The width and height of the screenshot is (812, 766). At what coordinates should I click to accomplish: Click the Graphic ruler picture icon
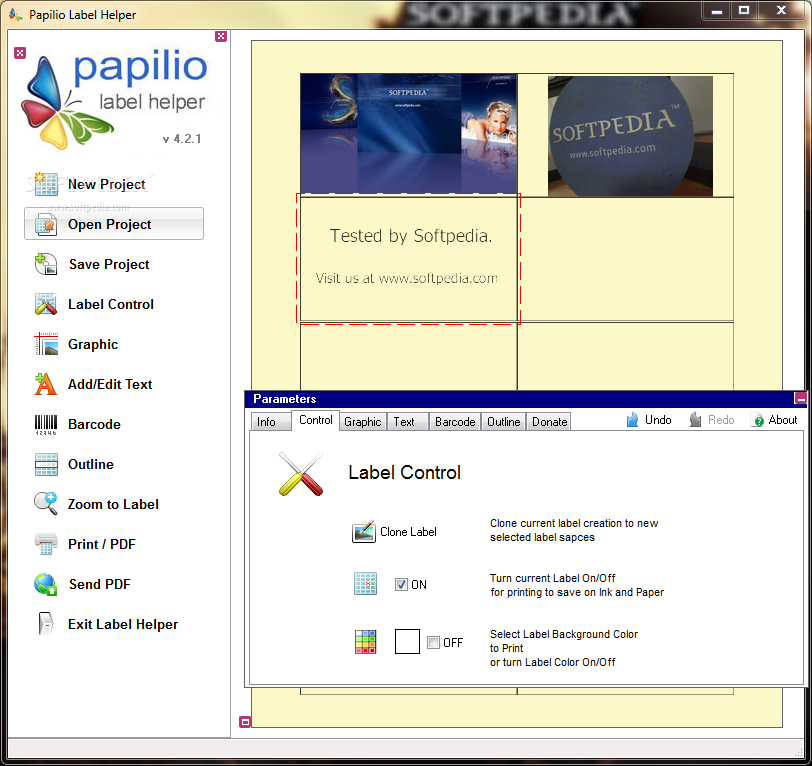[x=46, y=344]
